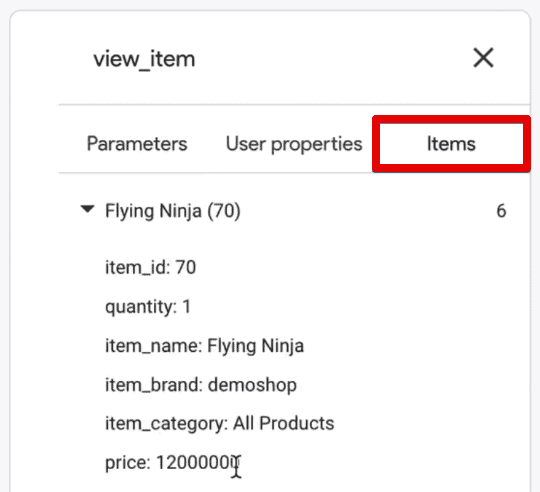Click the Flying Ninja (70) item row
The image size is (540, 492).
tap(293, 211)
